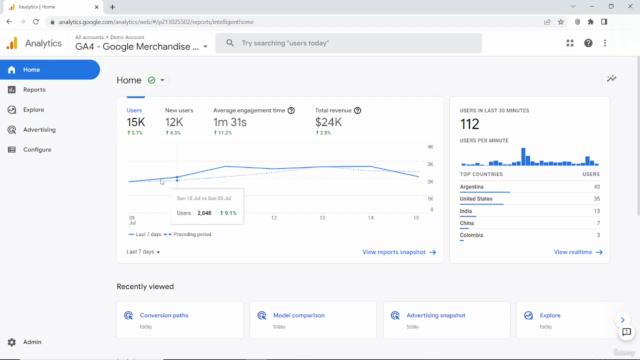Open the Last 7 days date range dropdown

(143, 252)
